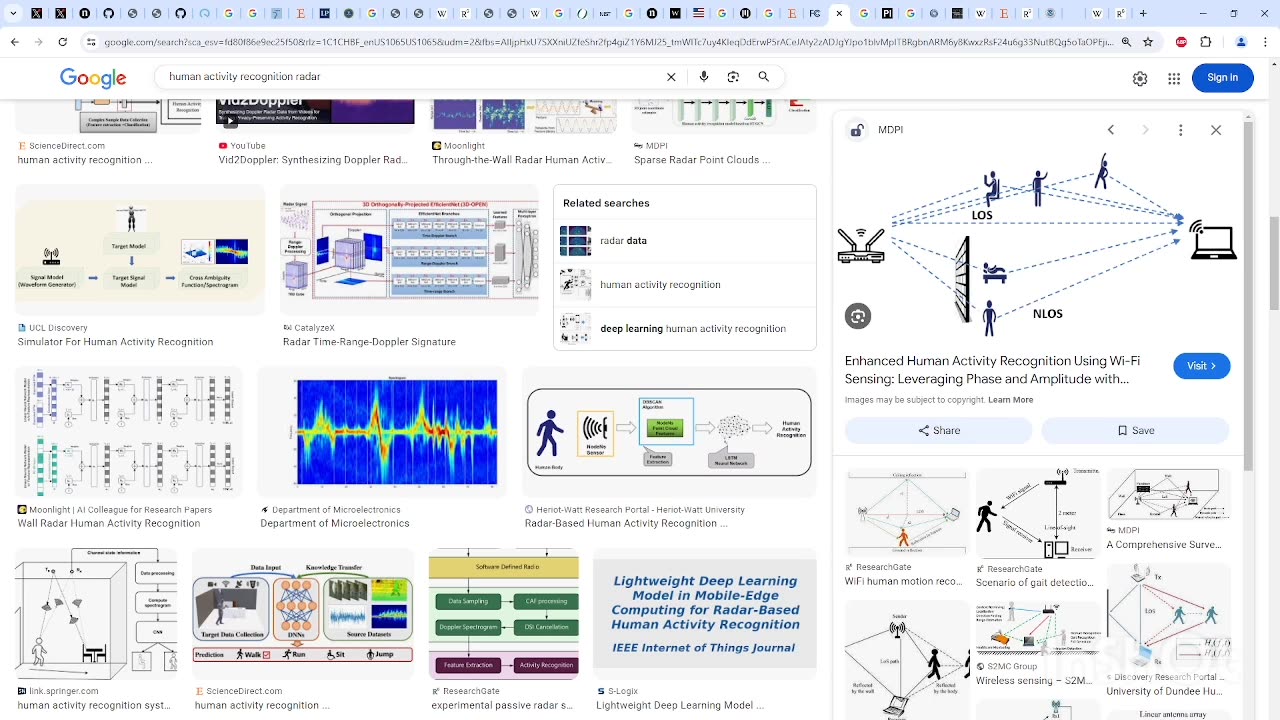Clear the search query with X

point(671,77)
